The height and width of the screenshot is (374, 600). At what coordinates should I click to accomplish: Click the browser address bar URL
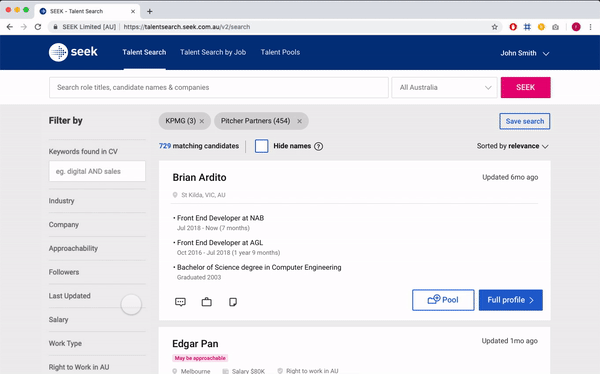187,27
